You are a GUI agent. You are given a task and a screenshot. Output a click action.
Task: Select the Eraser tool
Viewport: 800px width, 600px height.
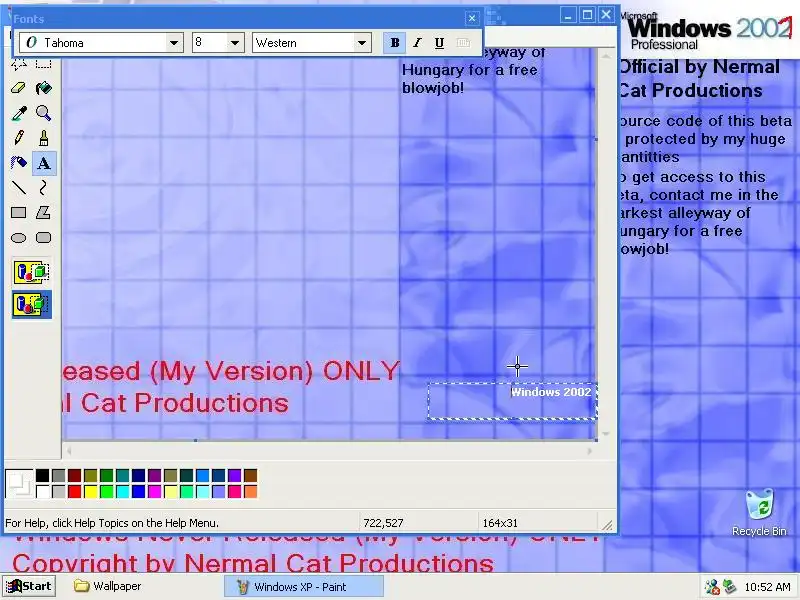[19, 88]
